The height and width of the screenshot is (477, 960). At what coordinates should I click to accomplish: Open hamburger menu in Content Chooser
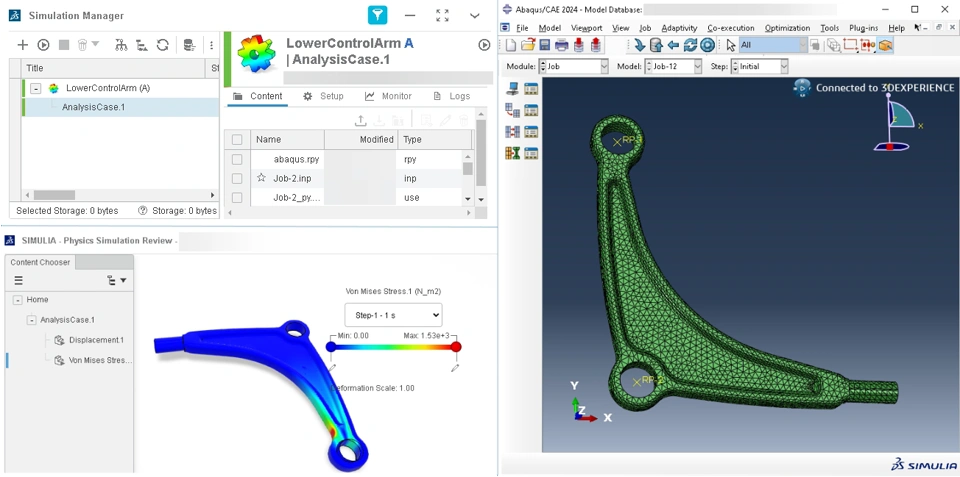pos(18,280)
